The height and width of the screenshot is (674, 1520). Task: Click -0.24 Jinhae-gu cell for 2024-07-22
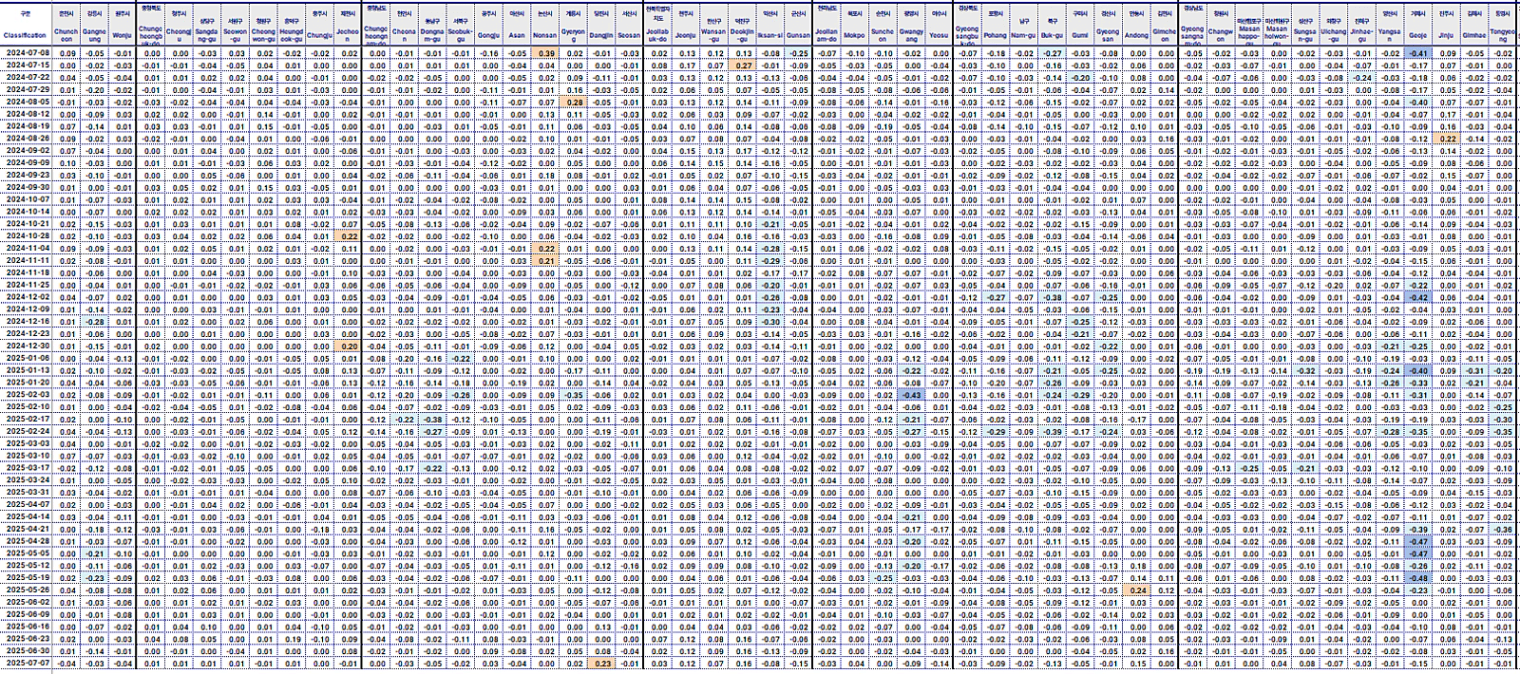click(x=1361, y=77)
